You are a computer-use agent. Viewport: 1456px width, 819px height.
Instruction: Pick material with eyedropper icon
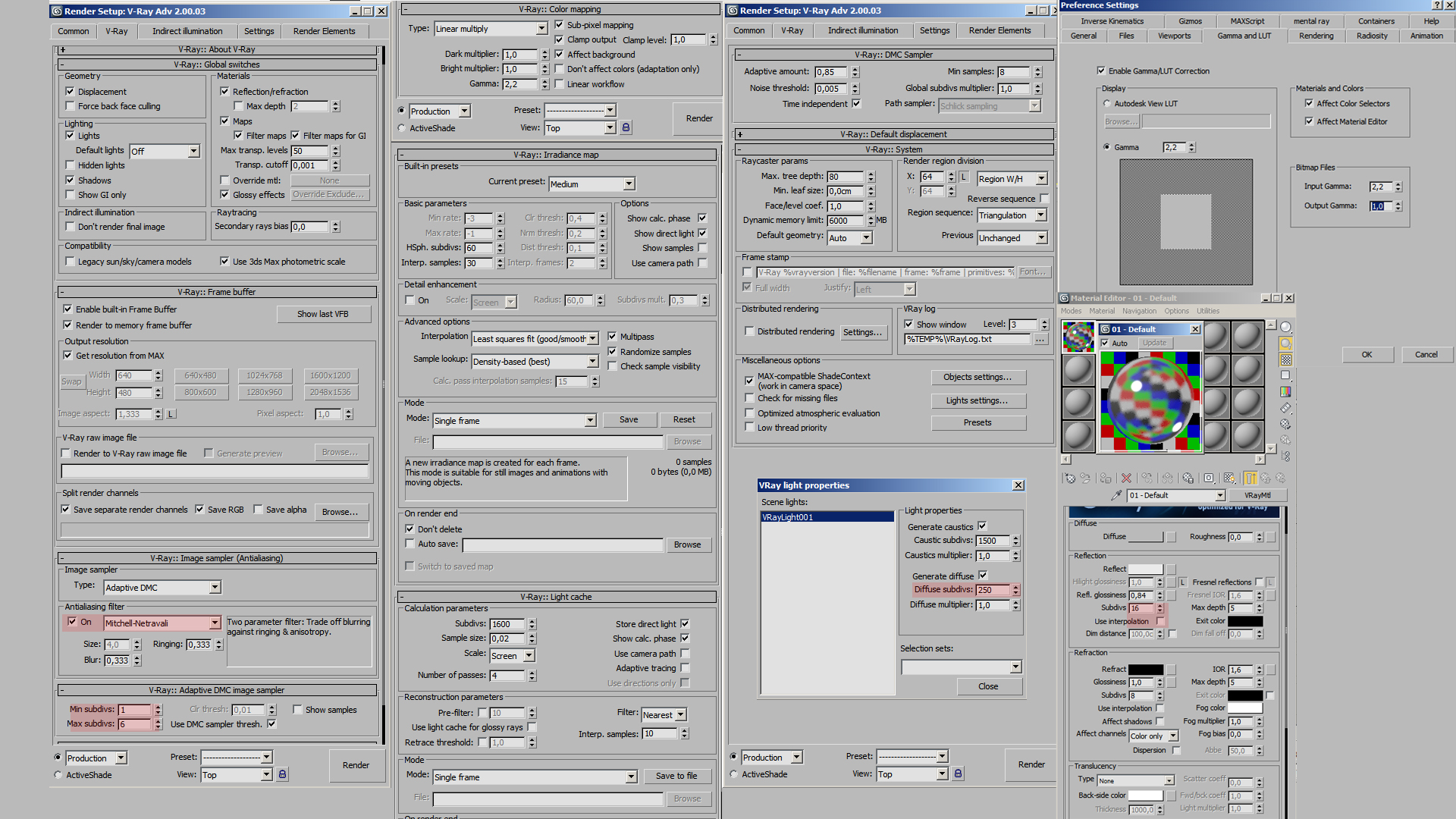1116,495
